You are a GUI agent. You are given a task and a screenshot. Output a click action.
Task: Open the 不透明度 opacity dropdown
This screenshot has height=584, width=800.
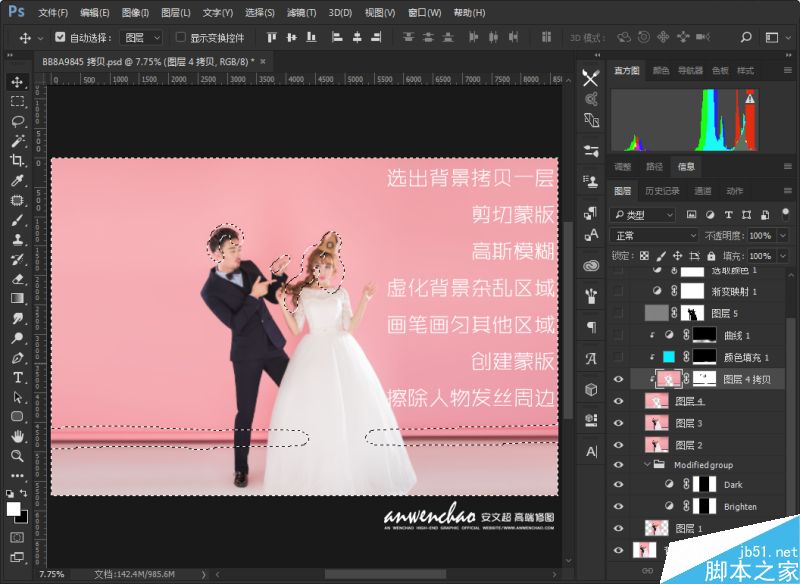coord(782,235)
